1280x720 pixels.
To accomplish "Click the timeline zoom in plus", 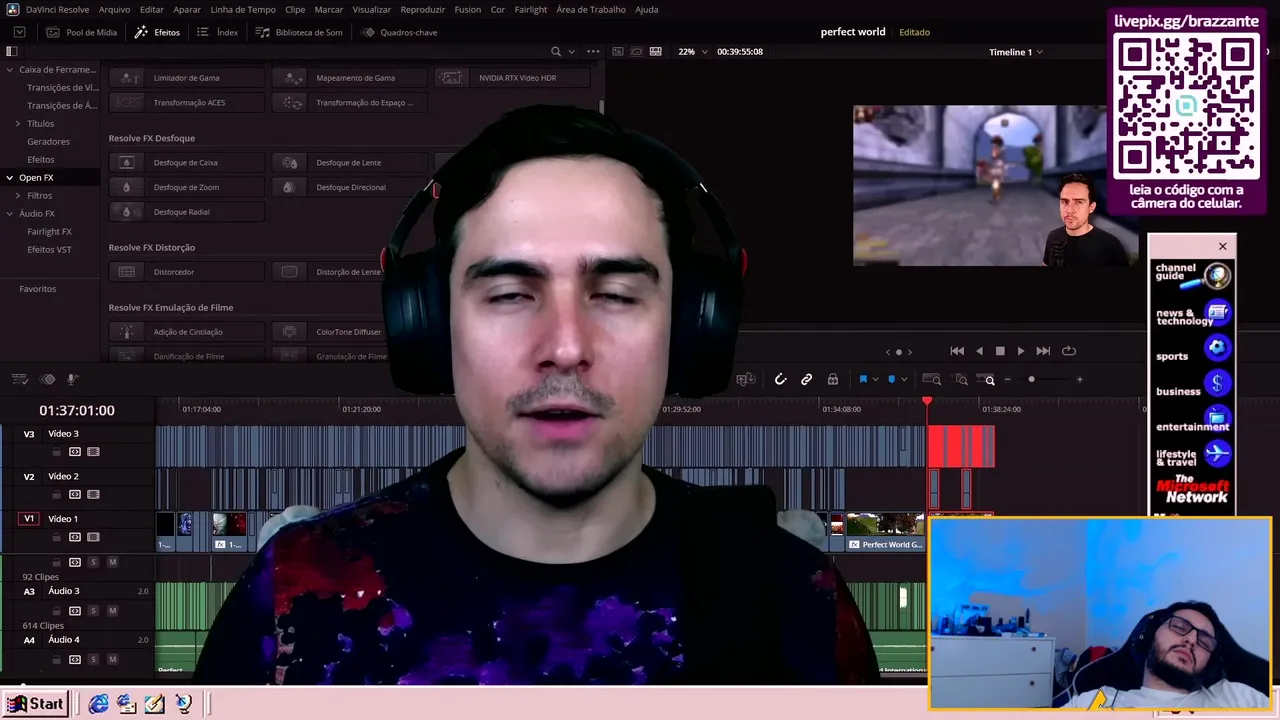I will pos(1079,379).
